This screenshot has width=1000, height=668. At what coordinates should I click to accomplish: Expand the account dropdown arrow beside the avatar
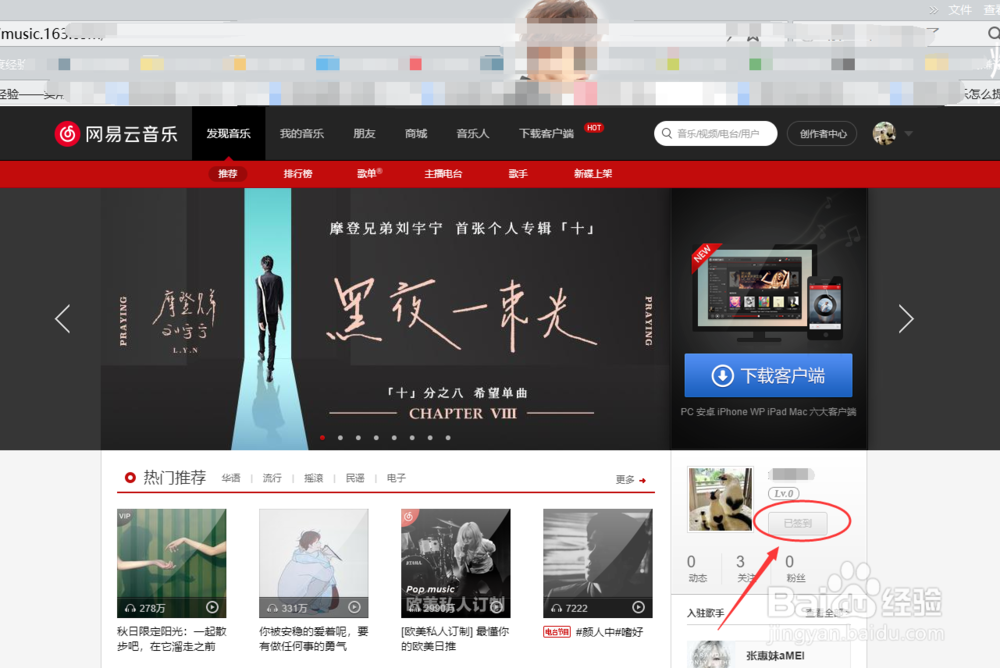(909, 133)
